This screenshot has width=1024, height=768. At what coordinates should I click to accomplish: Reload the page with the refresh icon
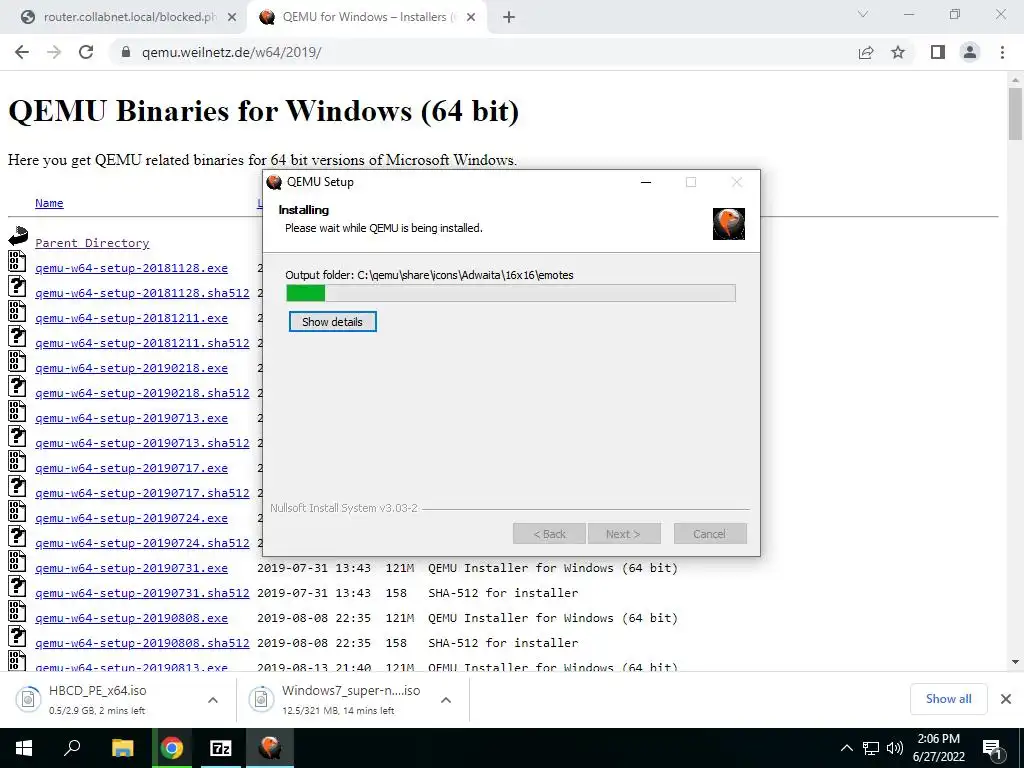[x=86, y=52]
